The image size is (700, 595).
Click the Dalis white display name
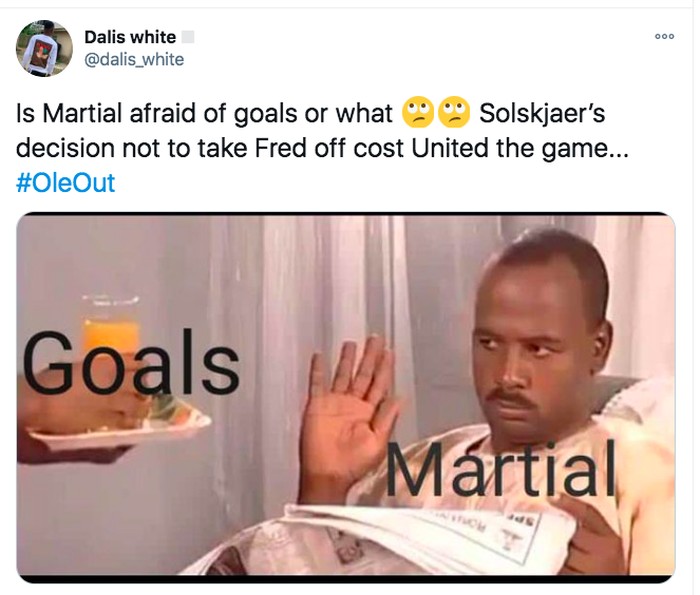click(x=130, y=37)
